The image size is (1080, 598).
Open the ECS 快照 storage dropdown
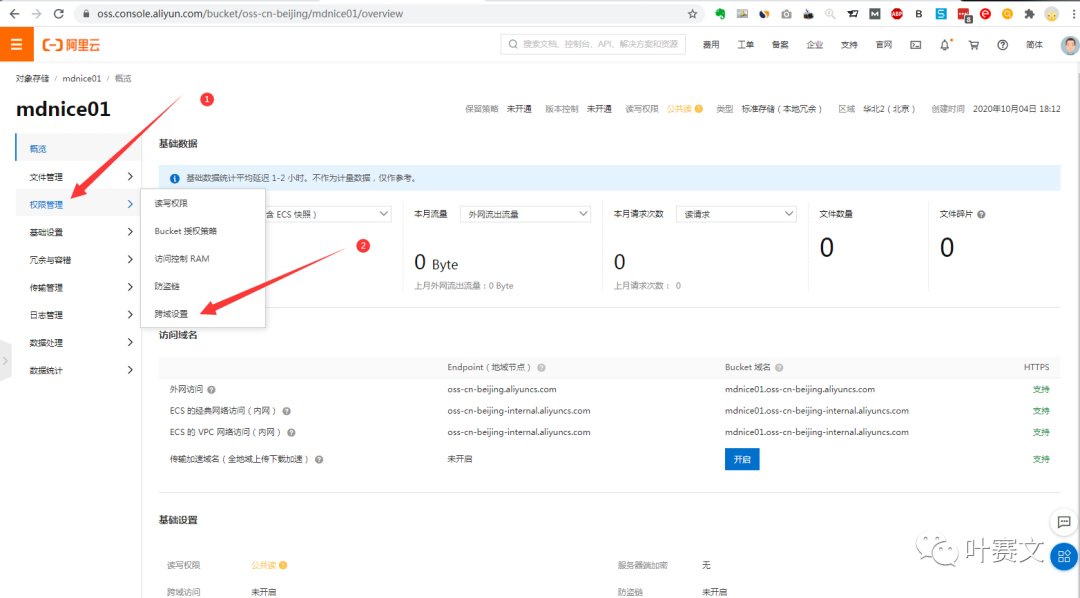point(328,214)
